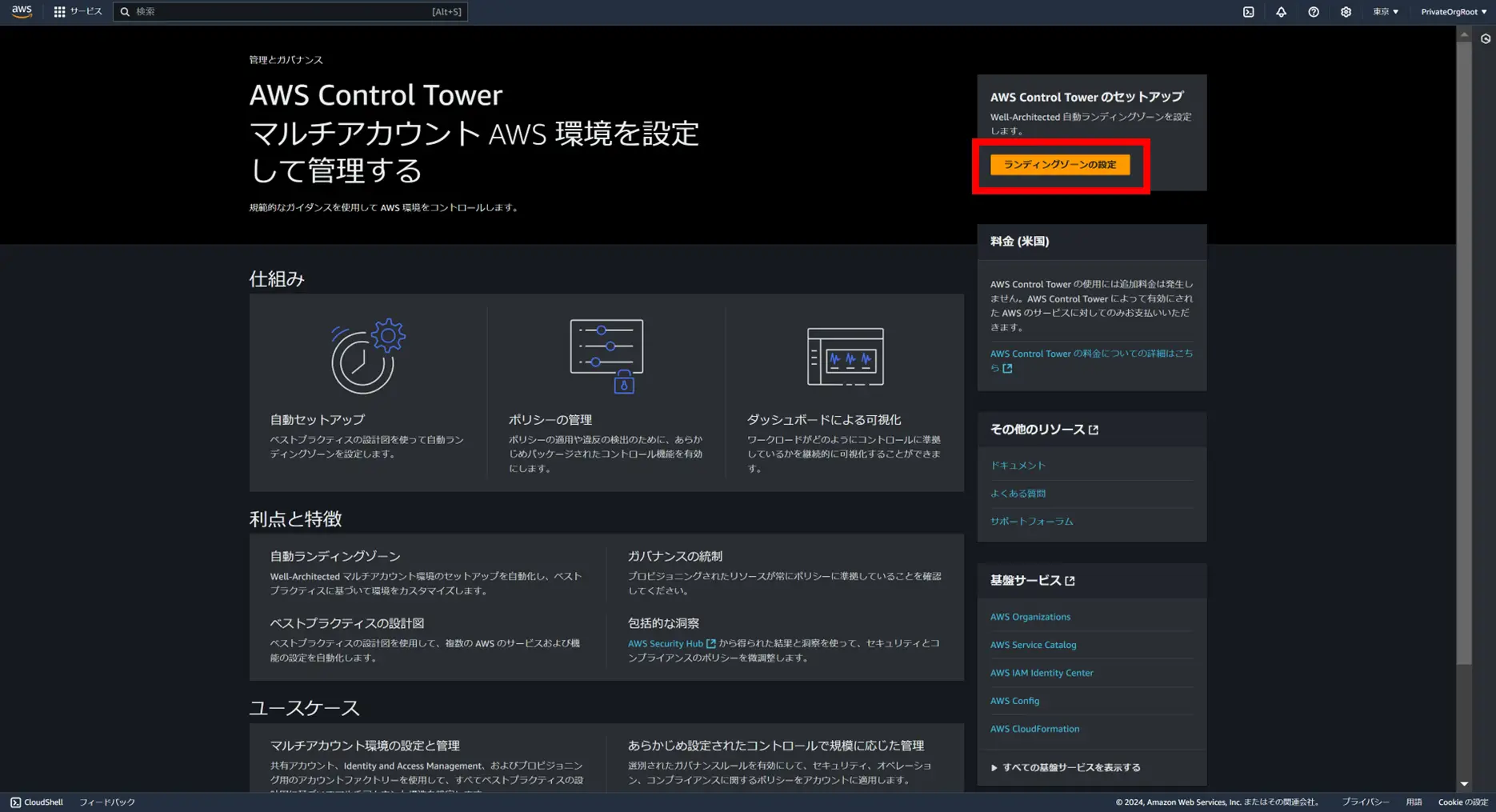The height and width of the screenshot is (812, 1496).
Task: Select the ポリシーの管理 heading
Action: 550,420
